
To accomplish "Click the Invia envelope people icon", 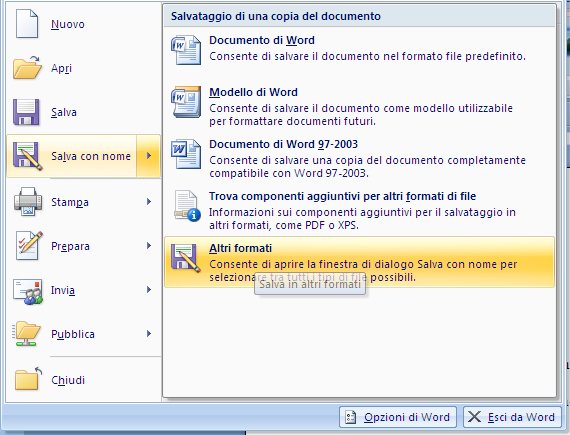I will pyautogui.click(x=28, y=291).
